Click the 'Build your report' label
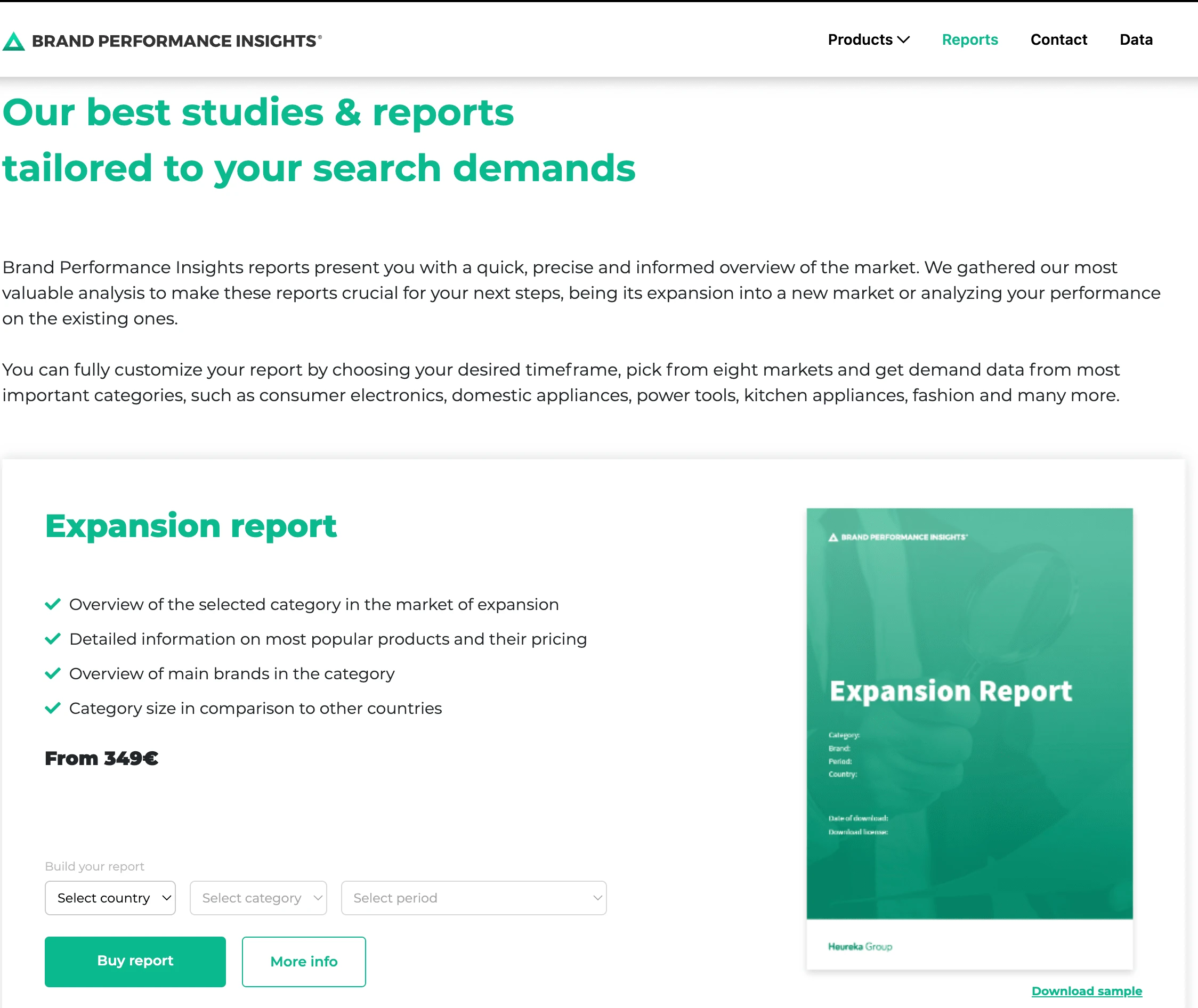 pyautogui.click(x=95, y=866)
